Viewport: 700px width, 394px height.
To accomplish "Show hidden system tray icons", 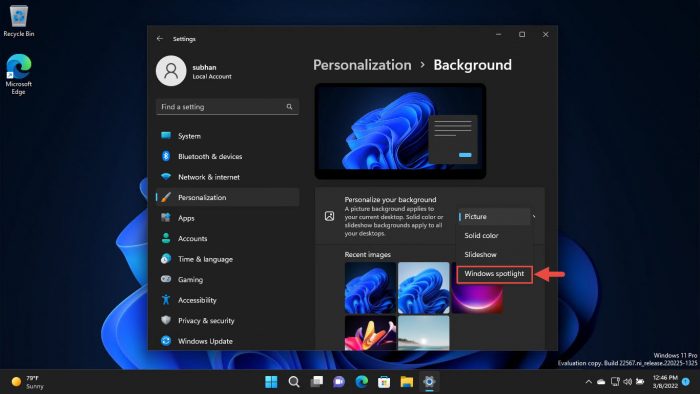I will (588, 382).
